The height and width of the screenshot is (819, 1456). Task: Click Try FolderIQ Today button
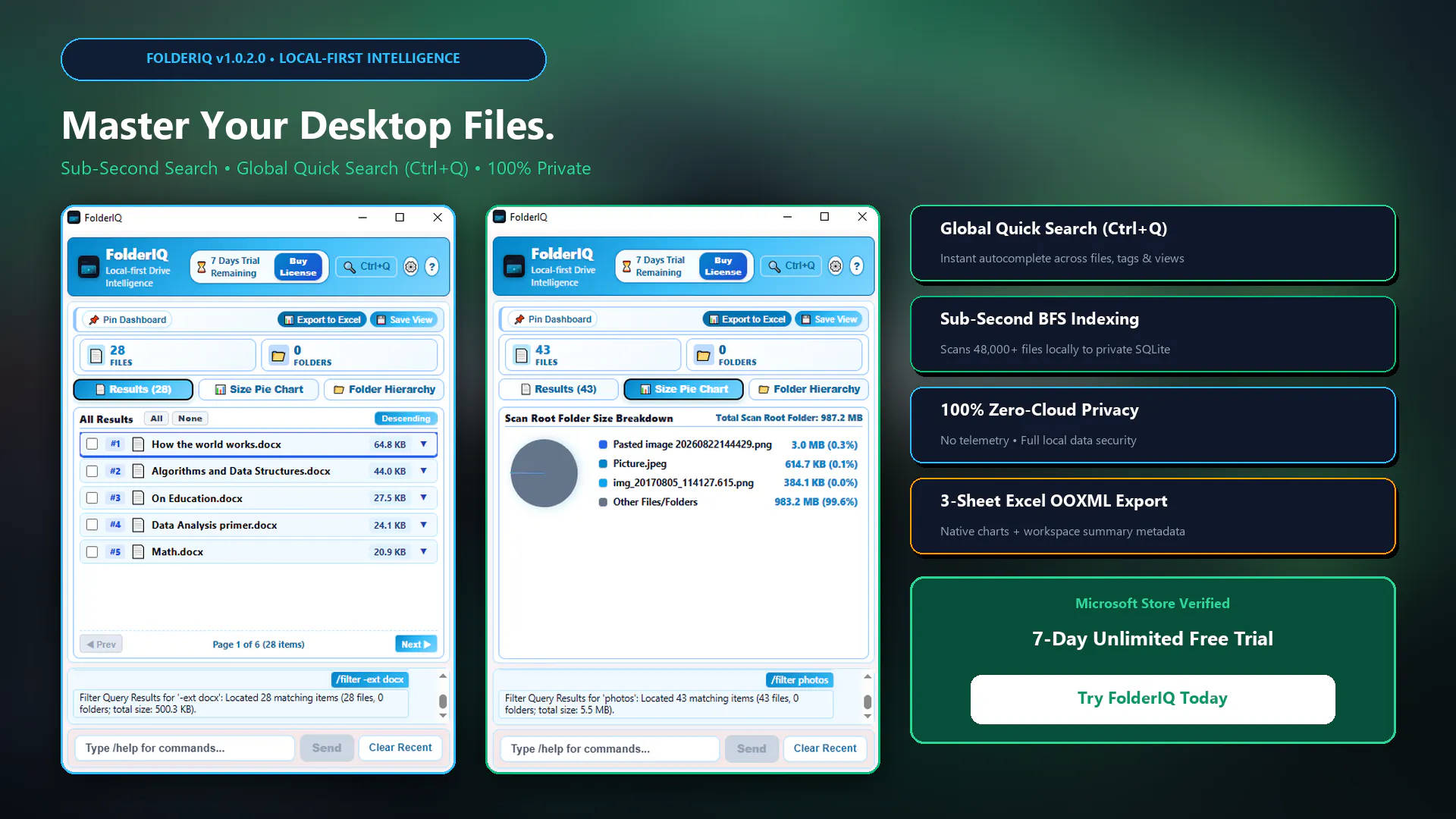tap(1153, 699)
